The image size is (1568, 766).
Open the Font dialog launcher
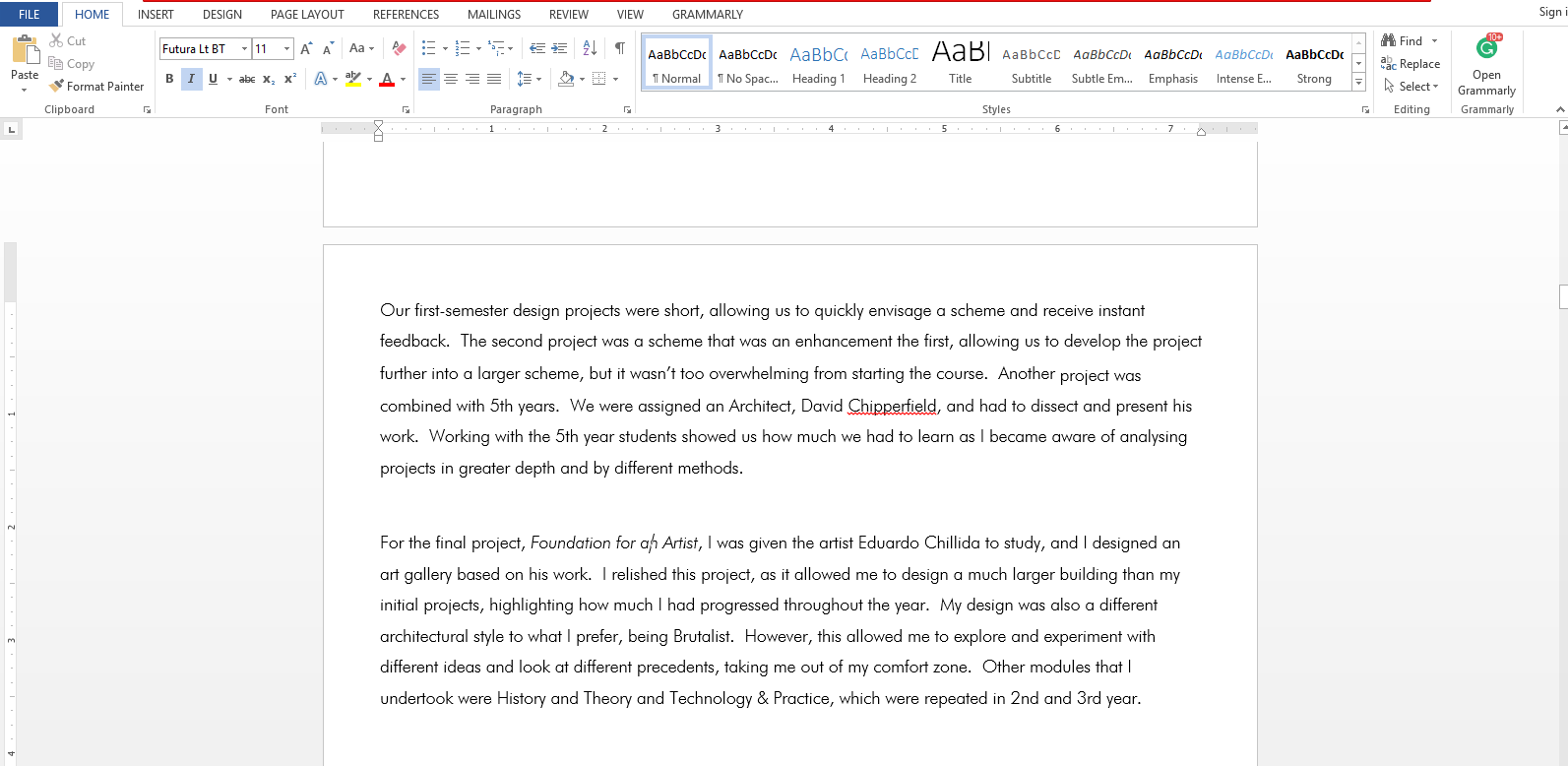pyautogui.click(x=406, y=109)
